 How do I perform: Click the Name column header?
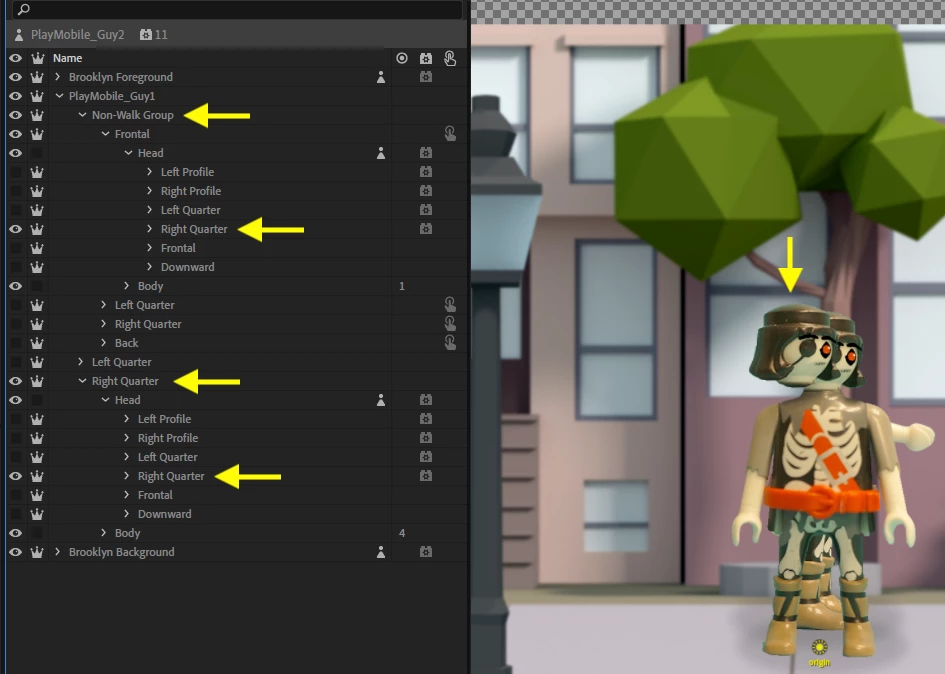68,58
